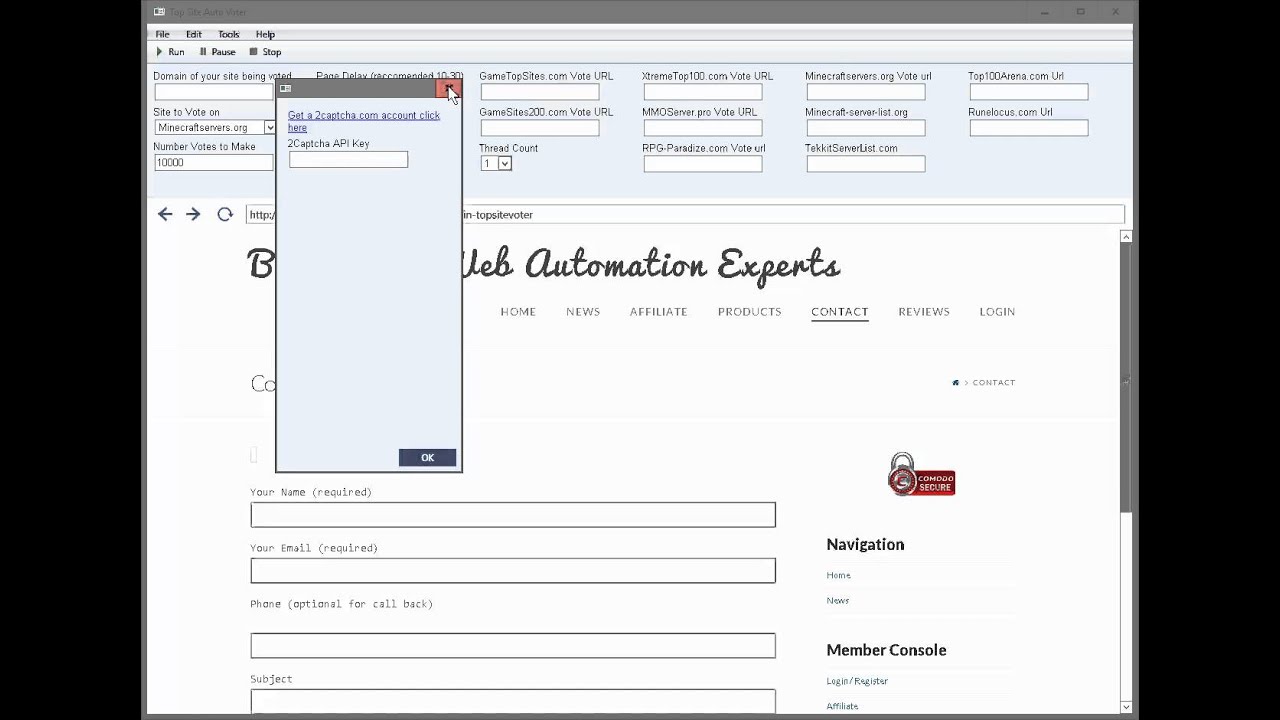Click the GameTopSites.com Vote URL field

(540, 92)
